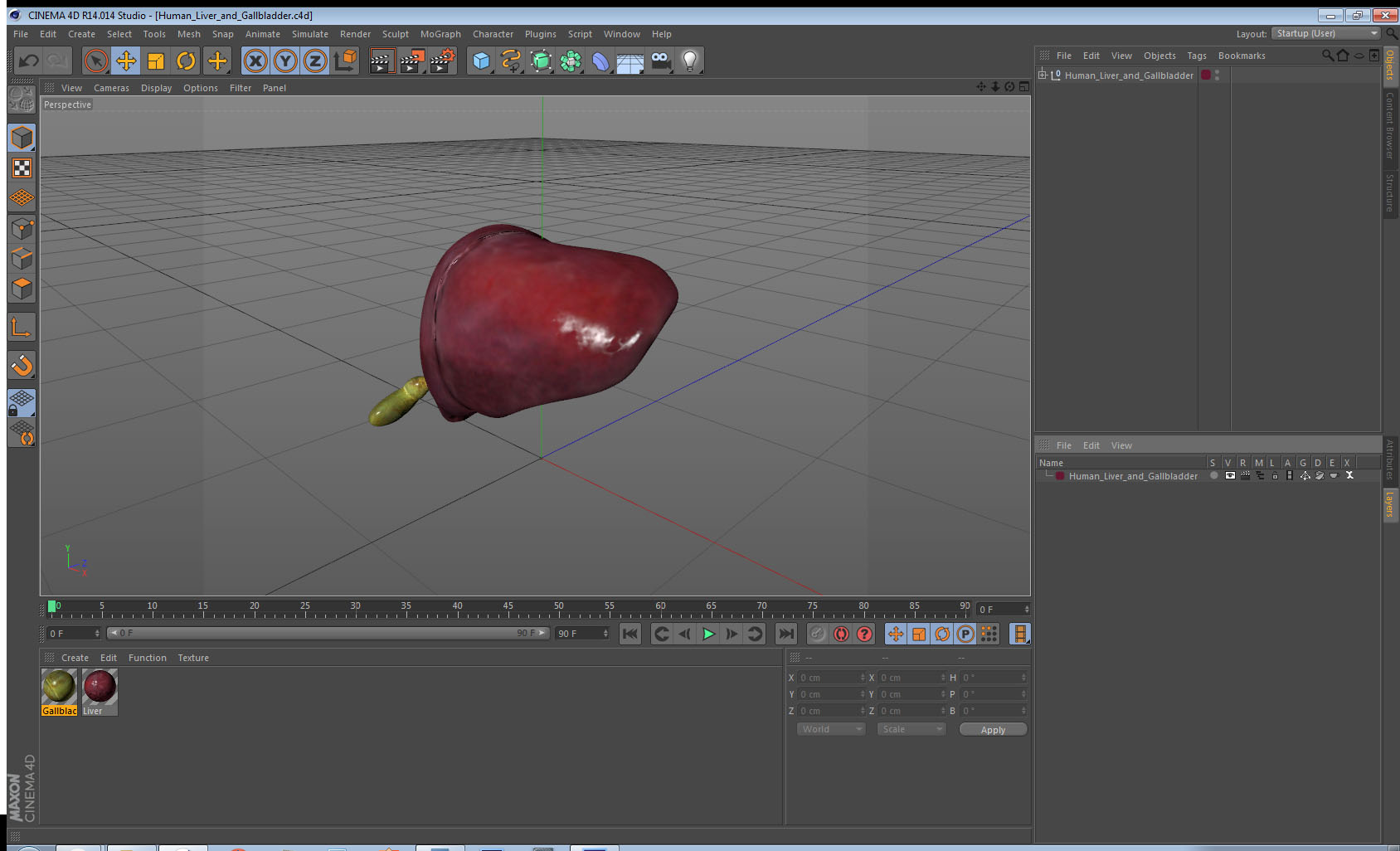Toggle the locked workplane icon

click(22, 403)
